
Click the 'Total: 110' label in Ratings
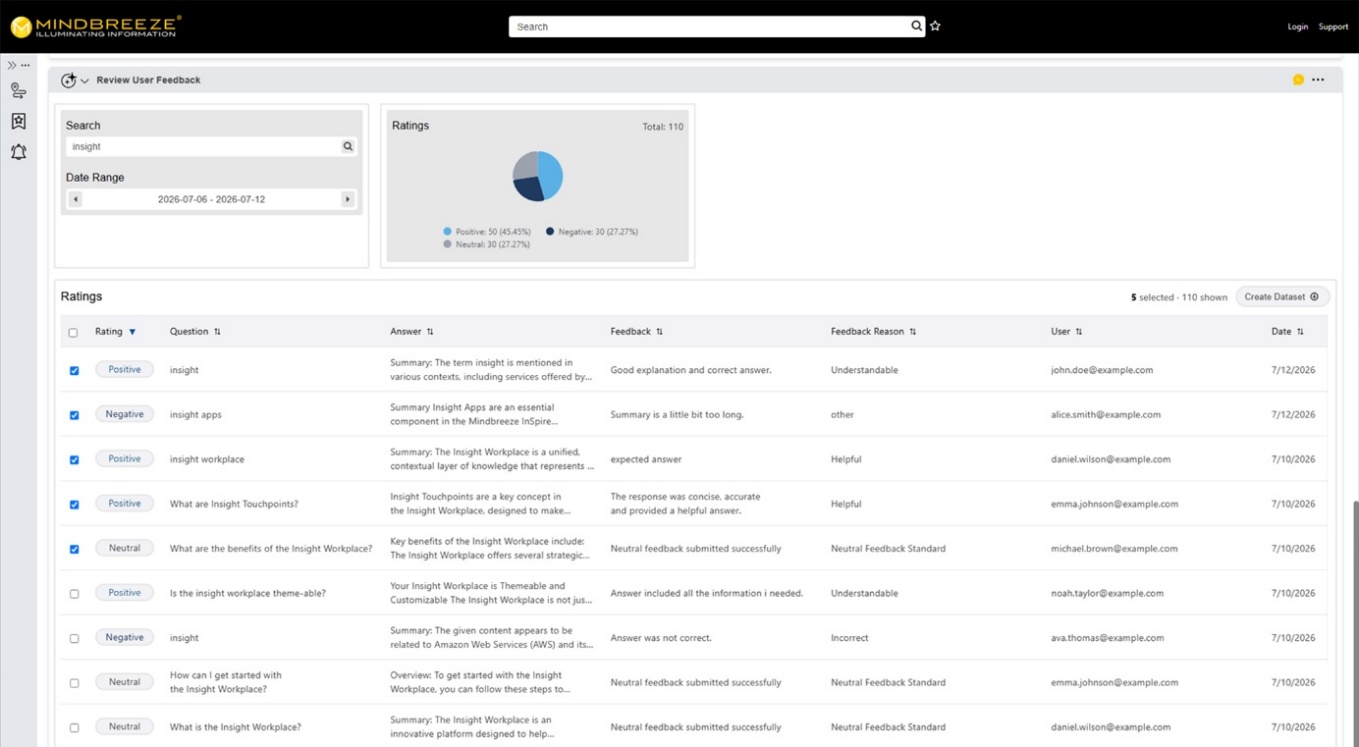(663, 127)
